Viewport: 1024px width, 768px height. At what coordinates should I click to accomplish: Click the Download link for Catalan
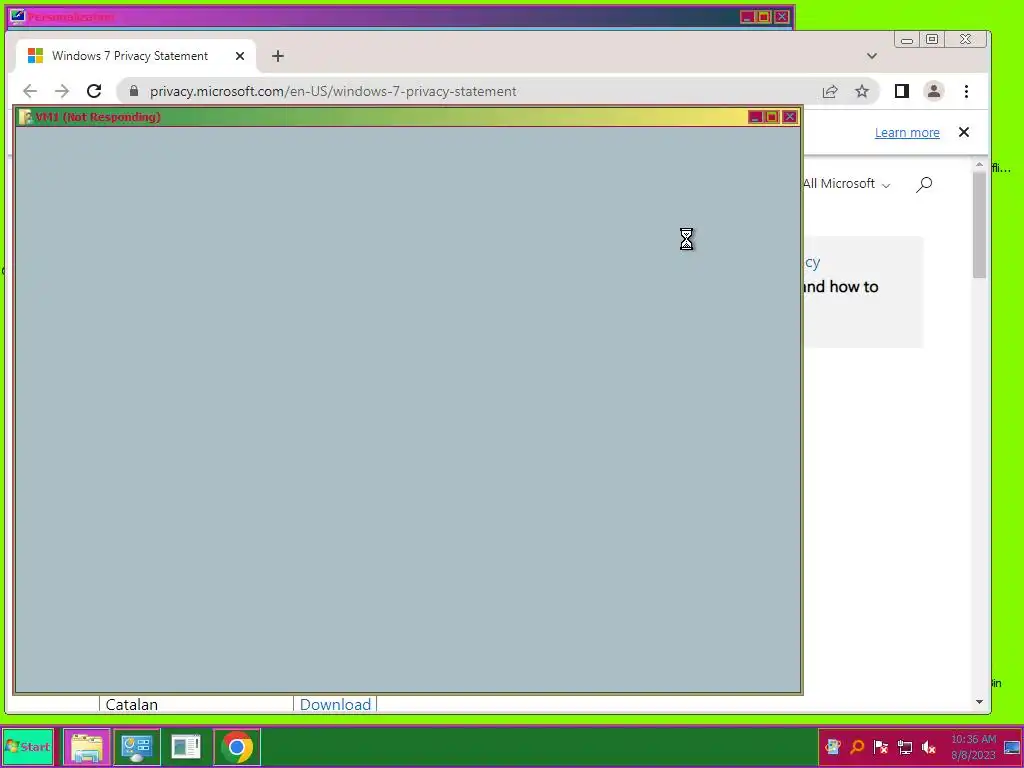pyautogui.click(x=335, y=704)
